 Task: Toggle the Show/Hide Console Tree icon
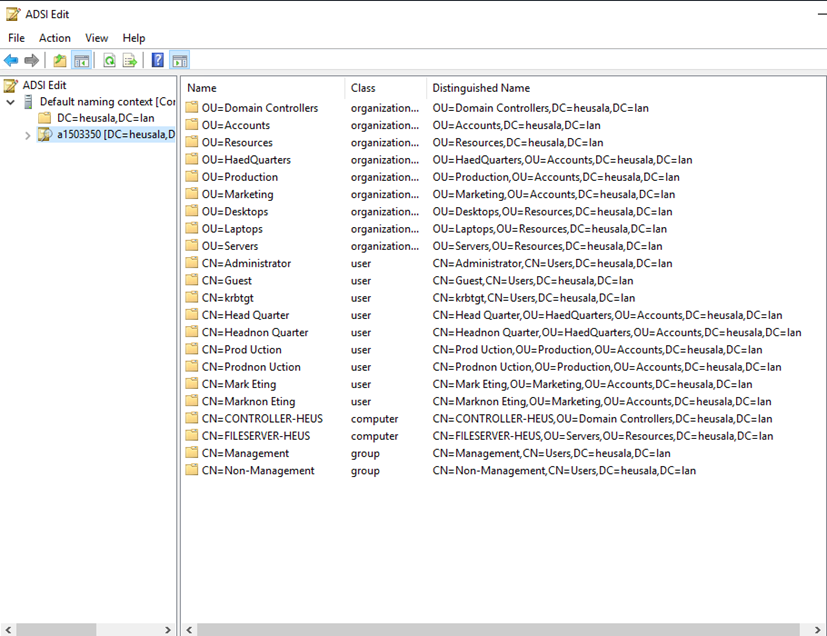[x=83, y=59]
